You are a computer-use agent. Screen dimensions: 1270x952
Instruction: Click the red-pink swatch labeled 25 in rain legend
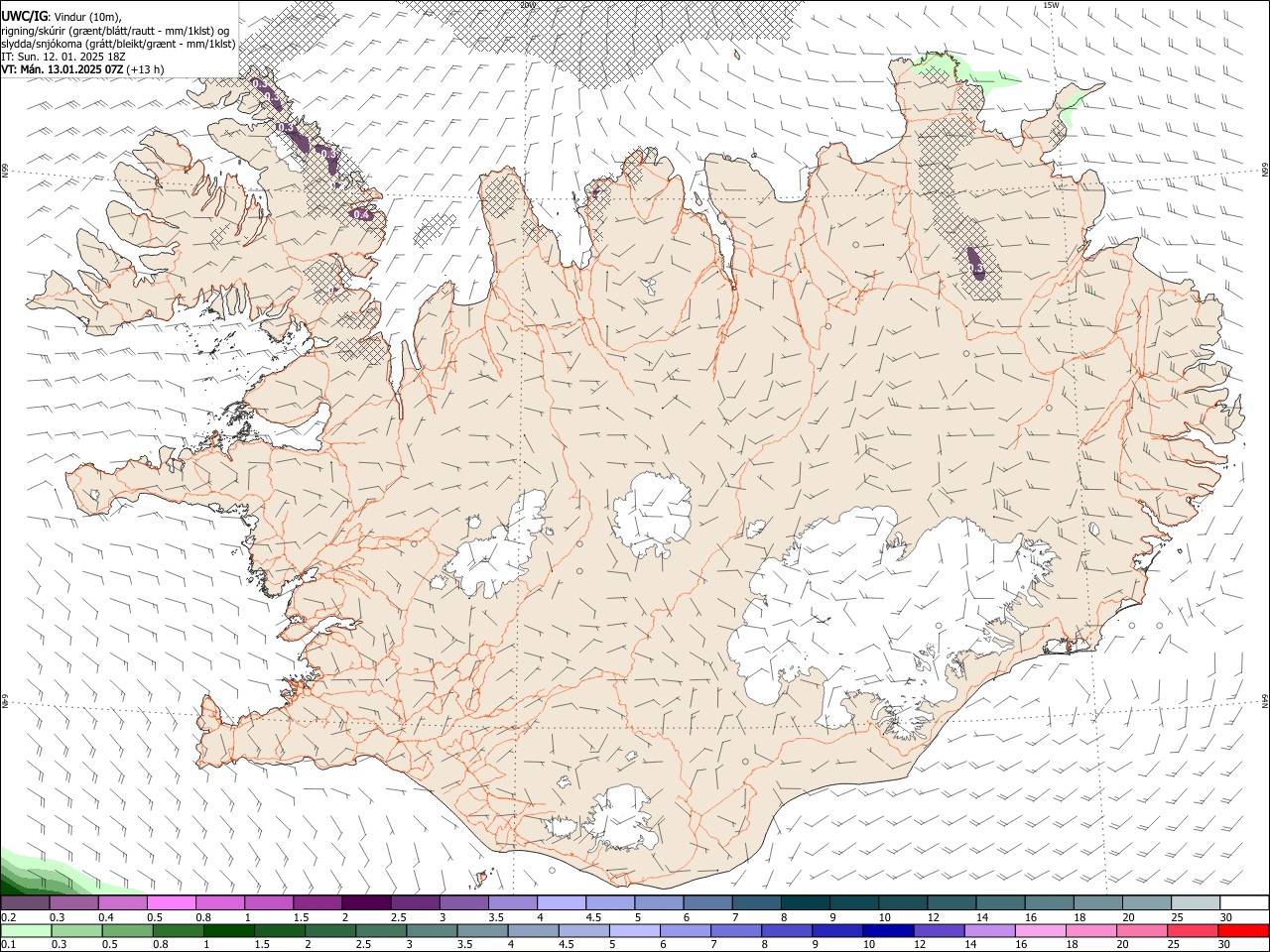point(1193,930)
